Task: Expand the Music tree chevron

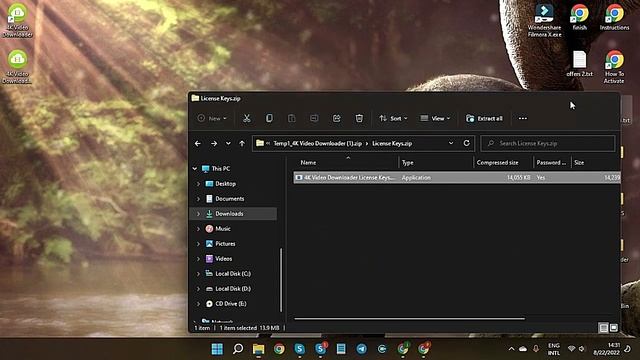Action: click(198, 229)
